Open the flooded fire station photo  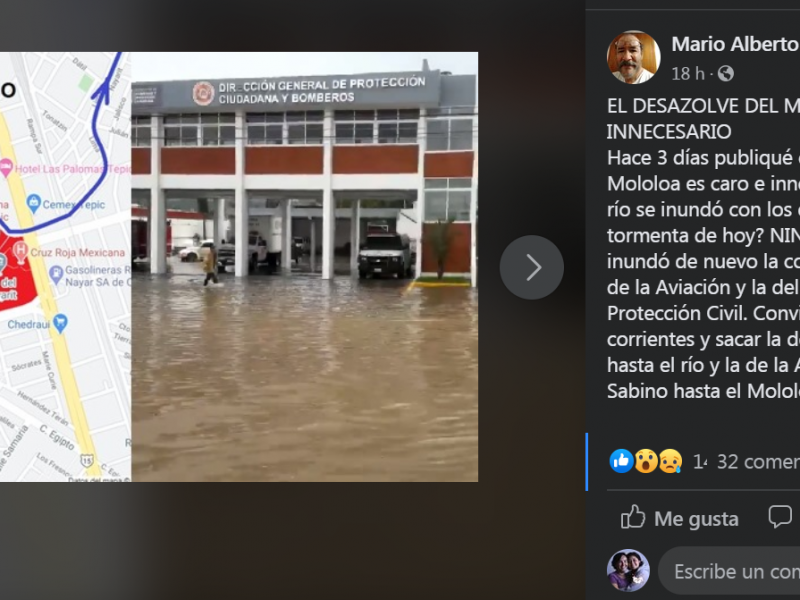(x=305, y=267)
